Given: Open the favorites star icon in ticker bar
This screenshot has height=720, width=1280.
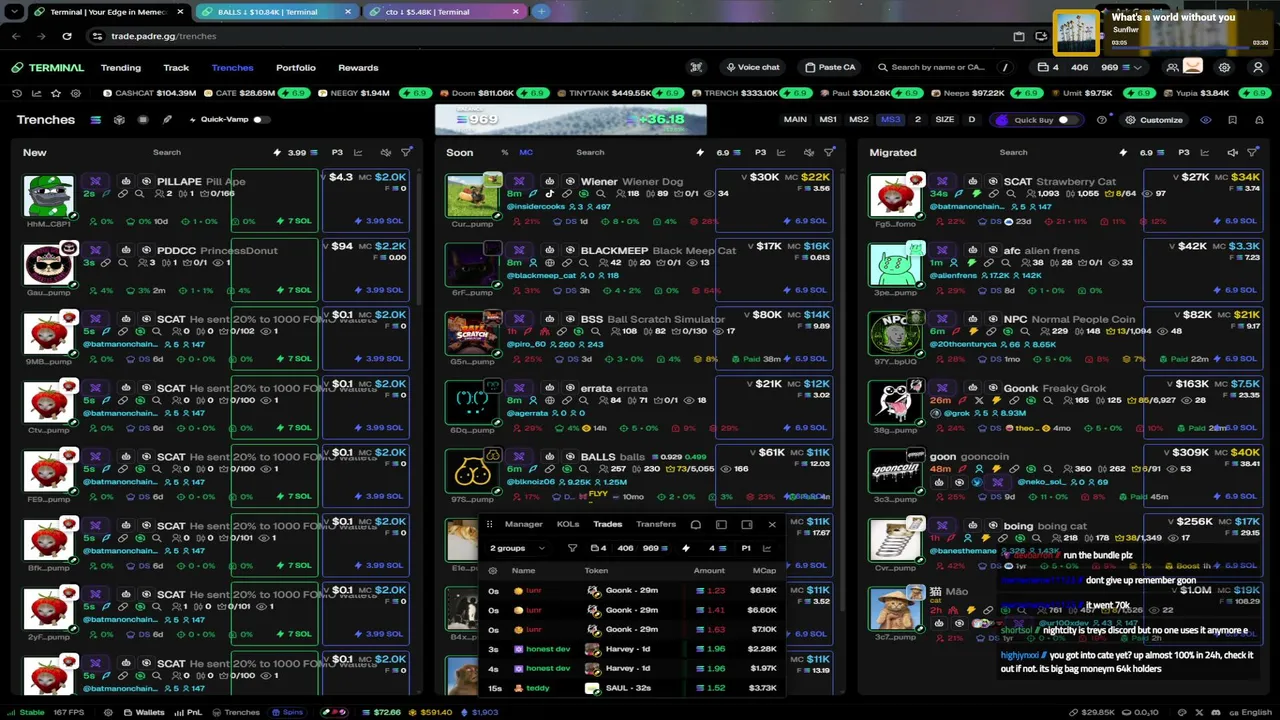Looking at the screenshot, I should click(x=56, y=93).
